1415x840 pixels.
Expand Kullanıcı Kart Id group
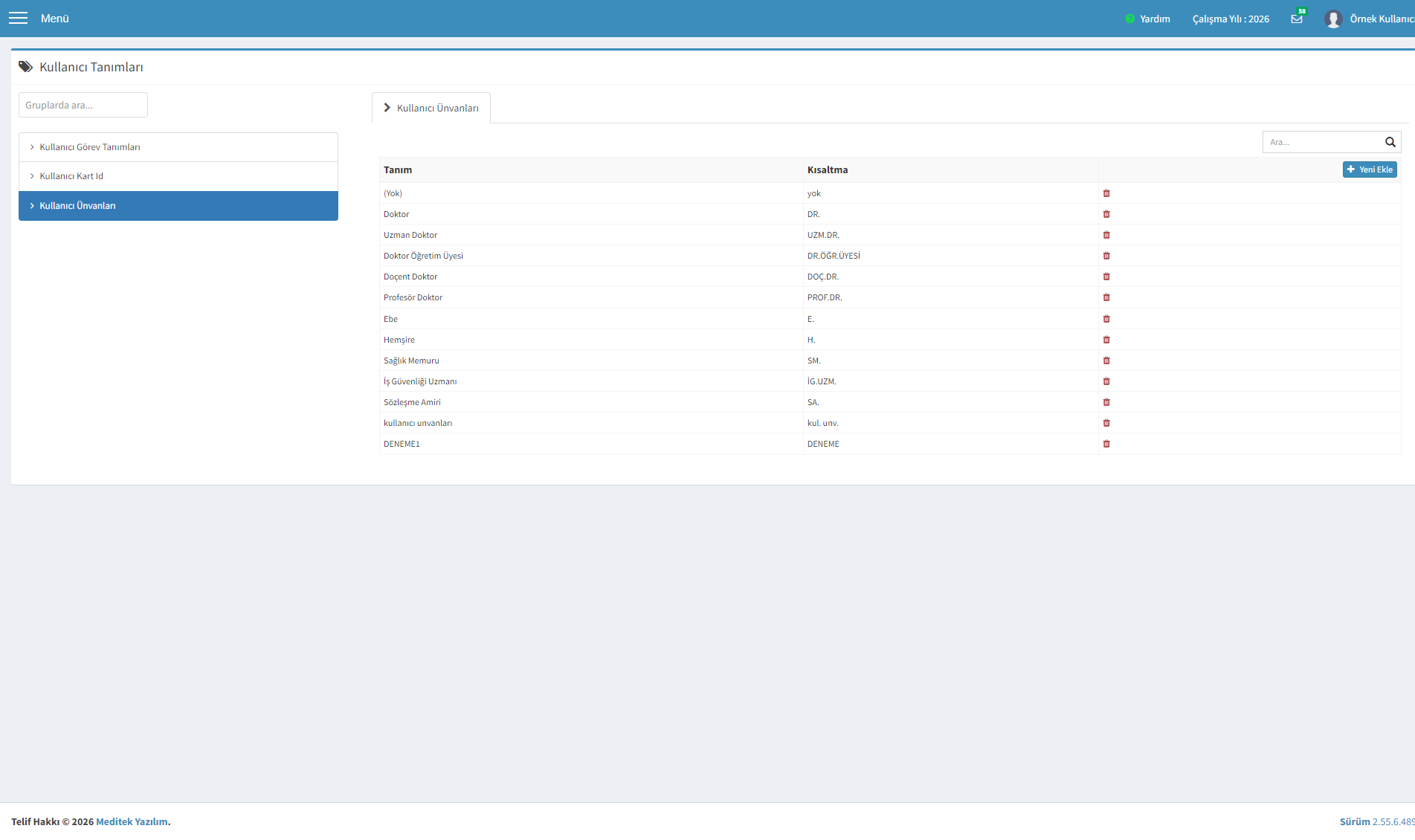[178, 176]
